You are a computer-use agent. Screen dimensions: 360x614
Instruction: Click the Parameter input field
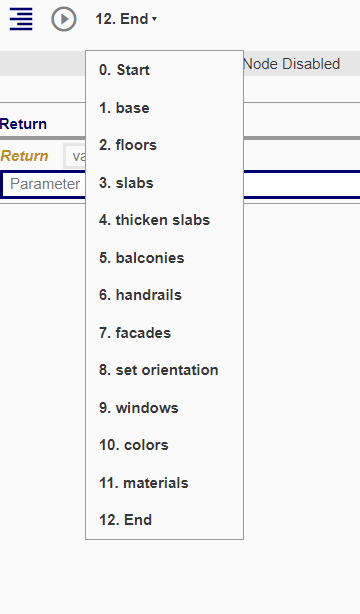[x=181, y=184]
